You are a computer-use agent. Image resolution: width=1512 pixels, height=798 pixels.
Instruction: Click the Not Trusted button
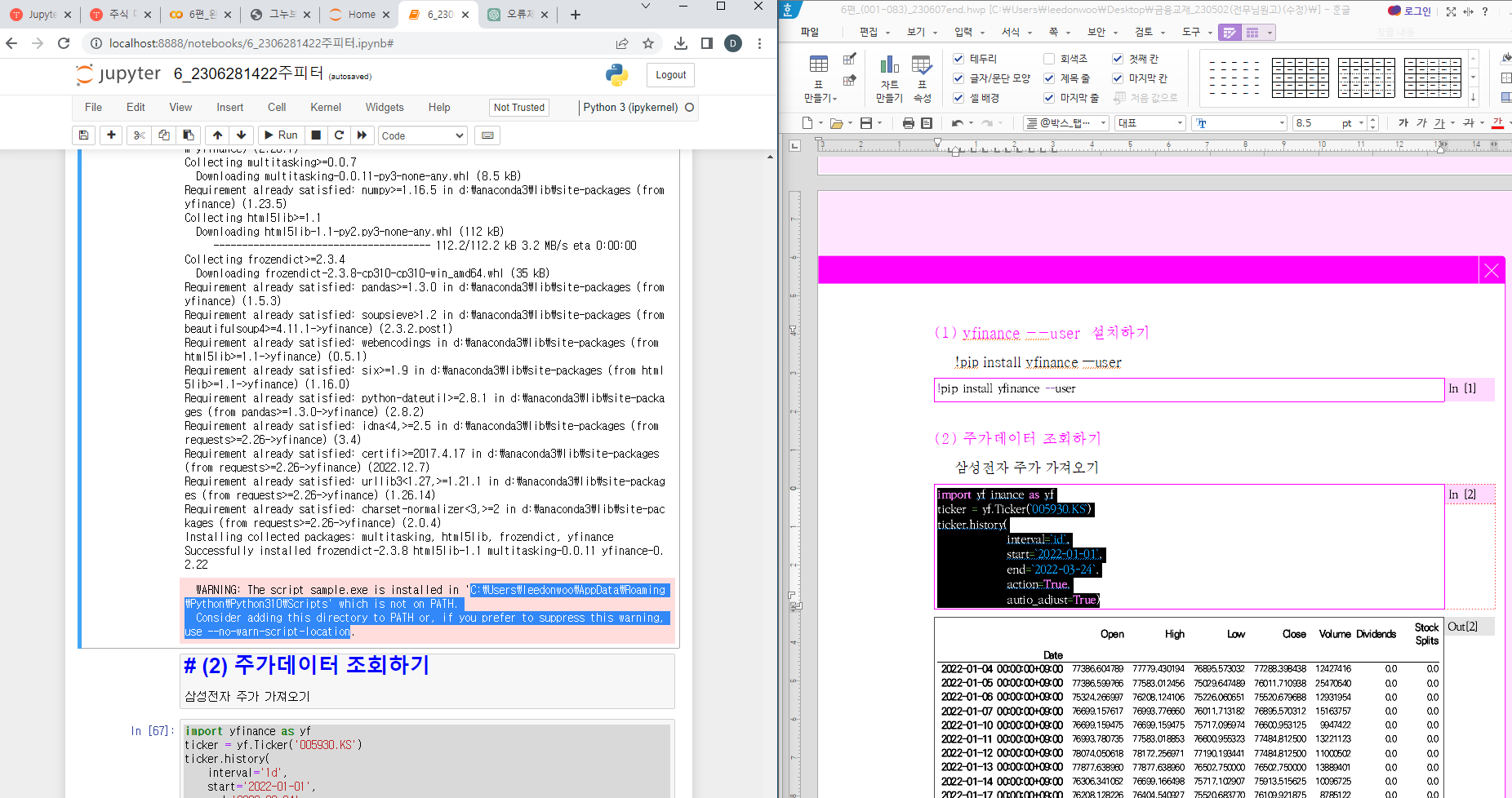click(518, 108)
